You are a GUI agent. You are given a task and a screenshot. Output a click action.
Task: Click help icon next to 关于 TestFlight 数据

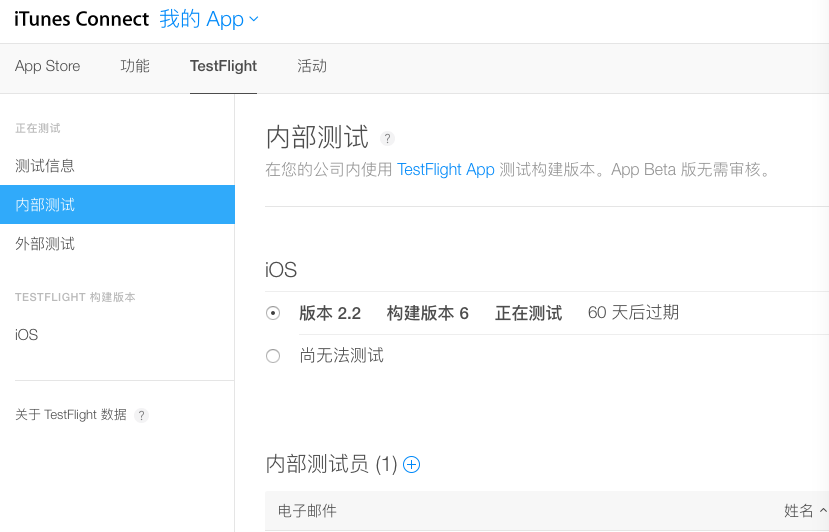coord(141,415)
